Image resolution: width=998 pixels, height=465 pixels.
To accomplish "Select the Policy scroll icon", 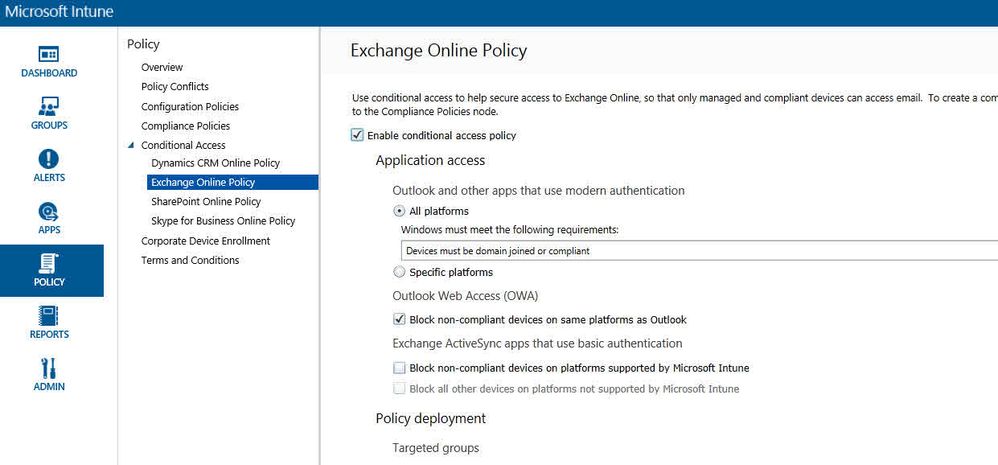I will (x=49, y=263).
